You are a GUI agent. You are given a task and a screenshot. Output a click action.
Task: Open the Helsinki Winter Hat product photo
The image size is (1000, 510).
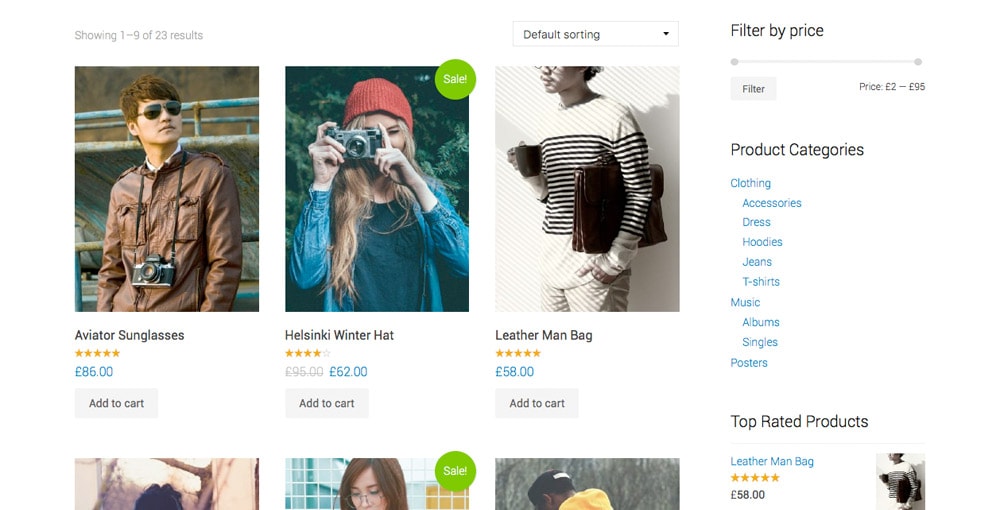pyautogui.click(x=377, y=189)
